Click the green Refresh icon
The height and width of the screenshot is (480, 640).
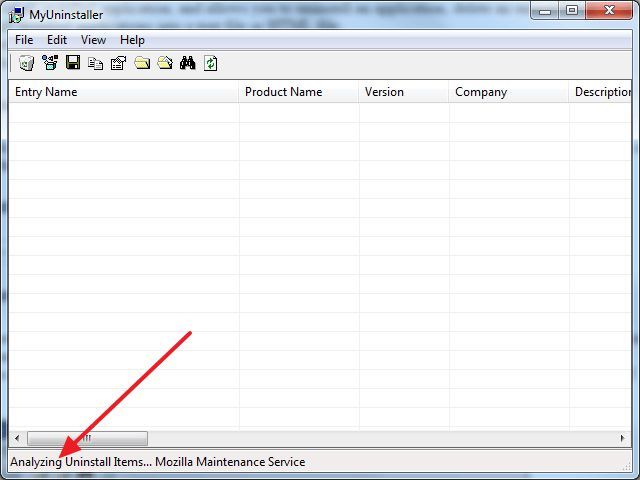[x=211, y=63]
